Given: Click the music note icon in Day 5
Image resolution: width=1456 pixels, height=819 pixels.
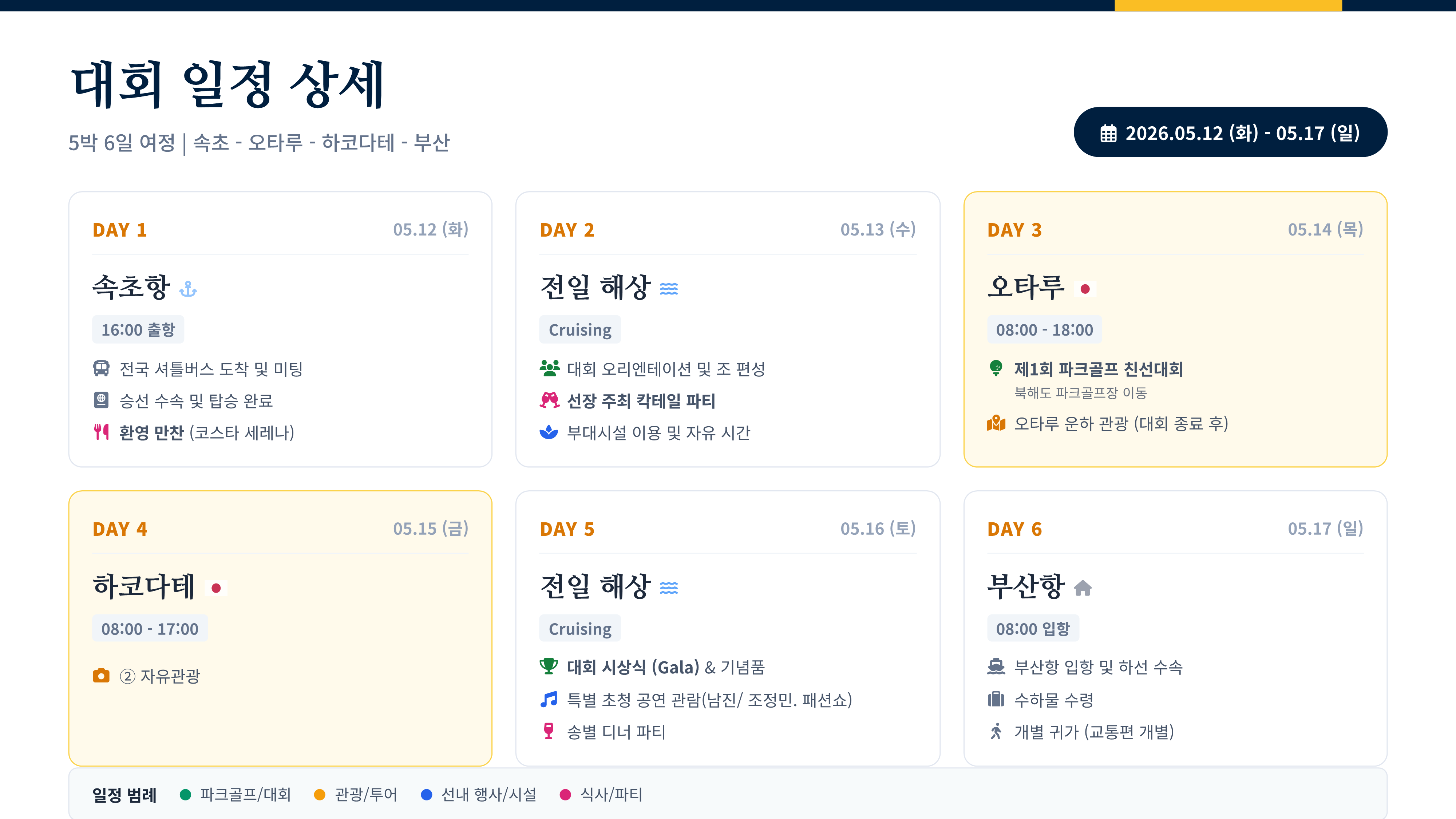Looking at the screenshot, I should tap(548, 699).
